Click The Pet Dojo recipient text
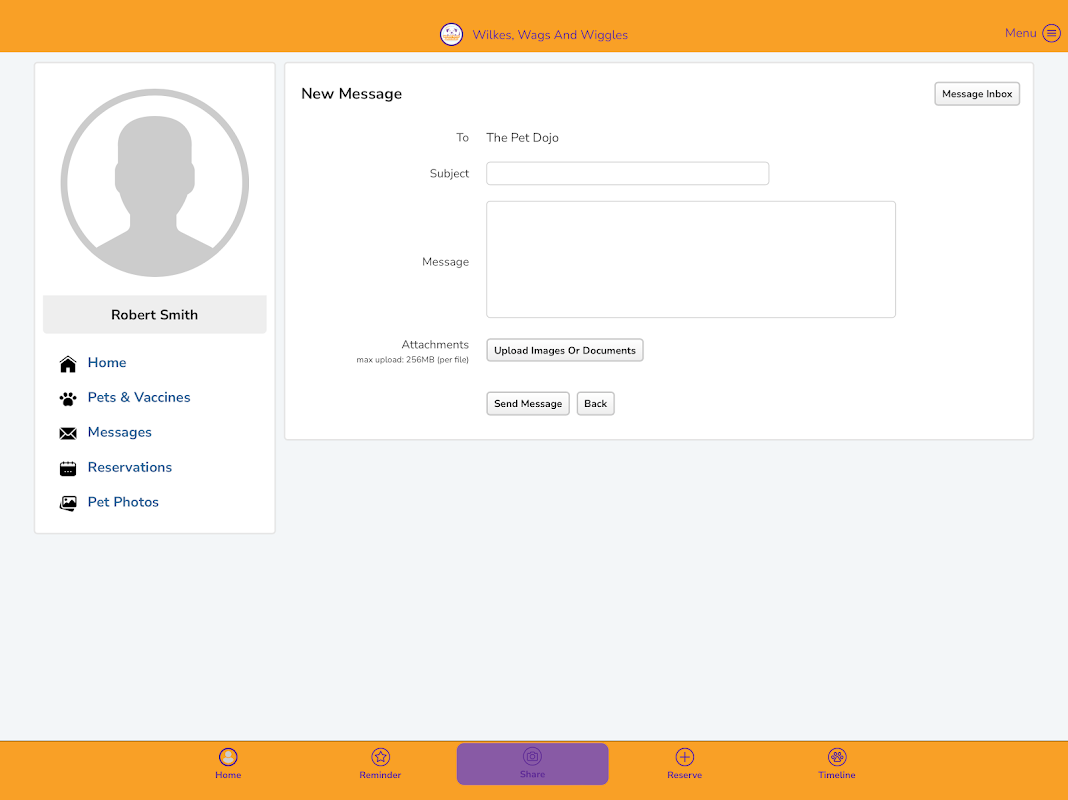Image resolution: width=1068 pixels, height=800 pixels. tap(522, 138)
